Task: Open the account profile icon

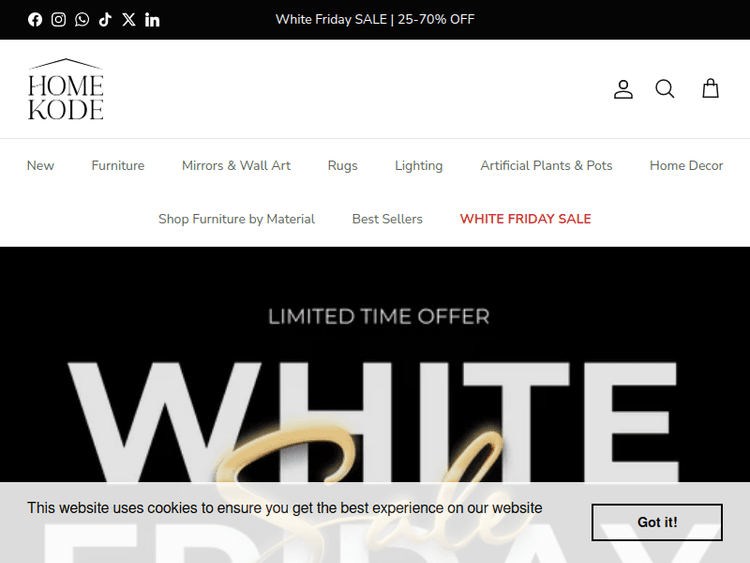Action: pos(623,89)
